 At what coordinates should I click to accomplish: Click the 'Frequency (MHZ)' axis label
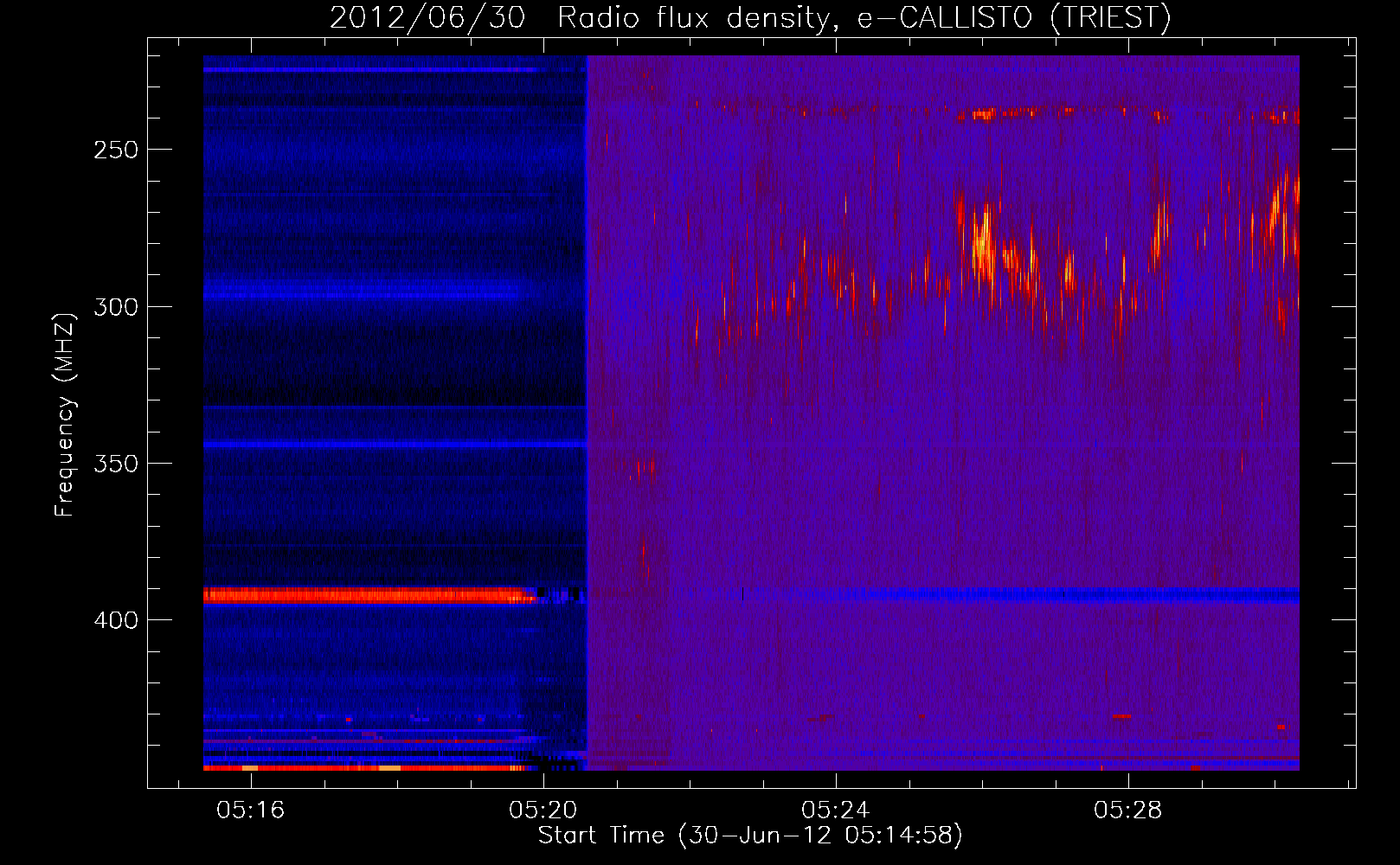click(x=65, y=415)
